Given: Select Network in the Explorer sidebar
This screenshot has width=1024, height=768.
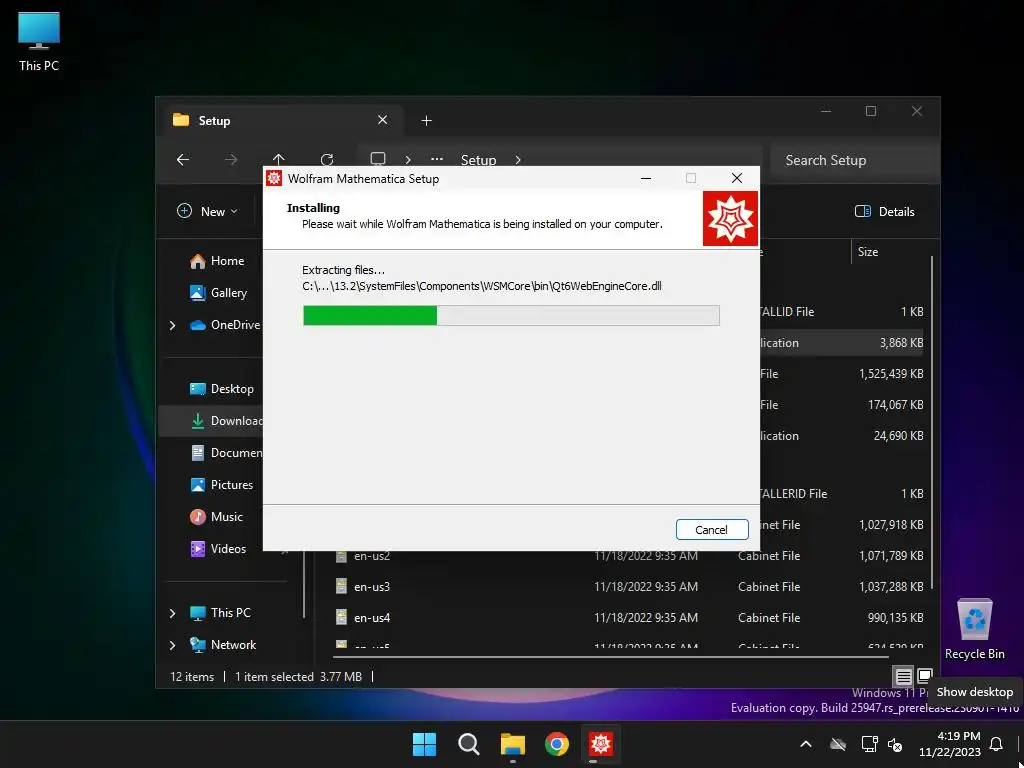Looking at the screenshot, I should [223, 645].
